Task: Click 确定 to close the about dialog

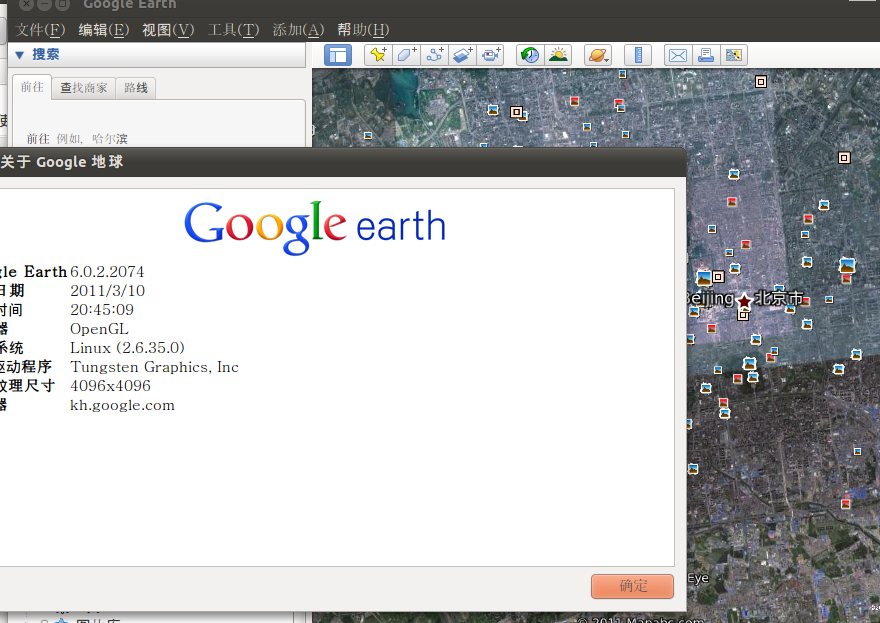Action: tap(632, 586)
